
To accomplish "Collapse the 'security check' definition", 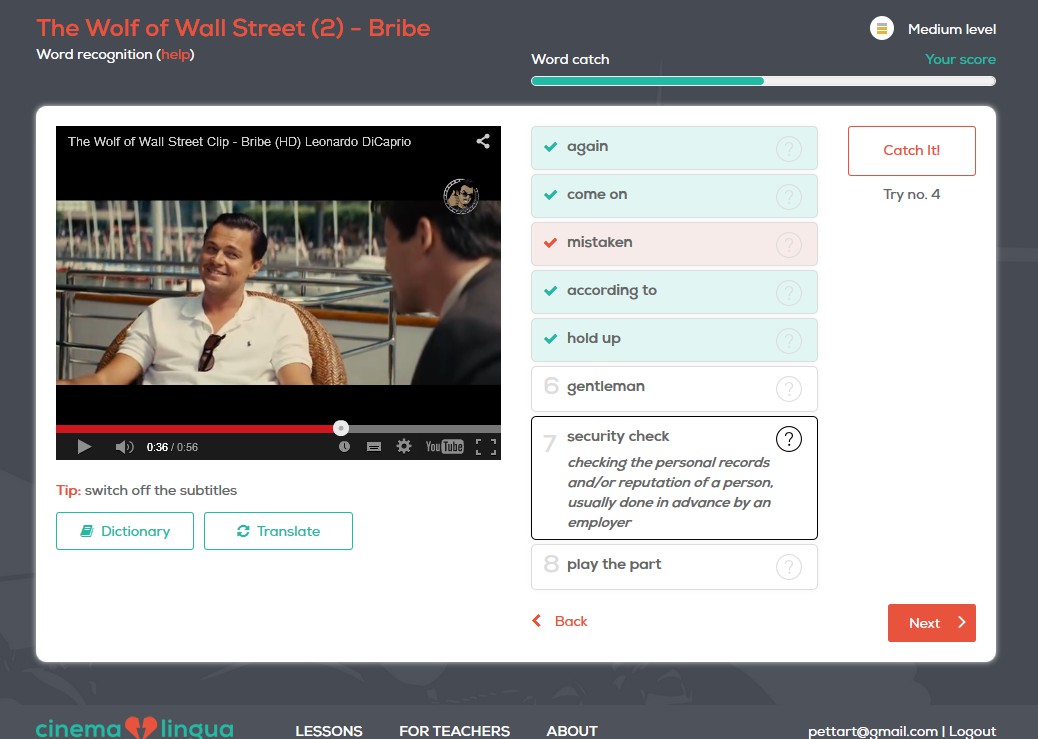I will point(788,439).
